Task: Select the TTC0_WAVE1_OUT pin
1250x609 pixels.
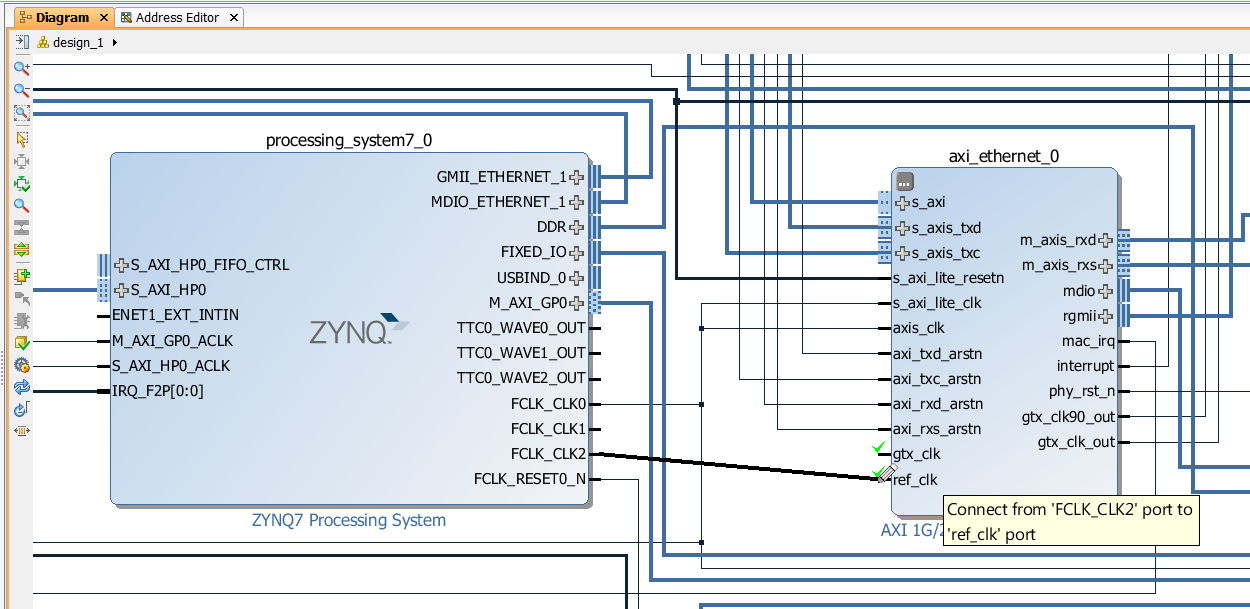Action: tap(521, 353)
